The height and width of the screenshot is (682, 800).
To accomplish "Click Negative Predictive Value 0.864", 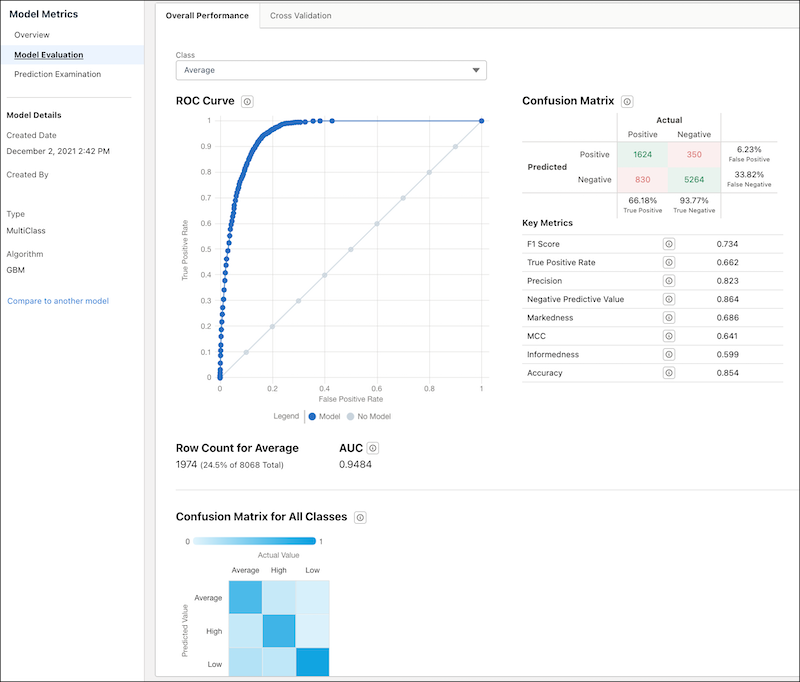I will 727,299.
